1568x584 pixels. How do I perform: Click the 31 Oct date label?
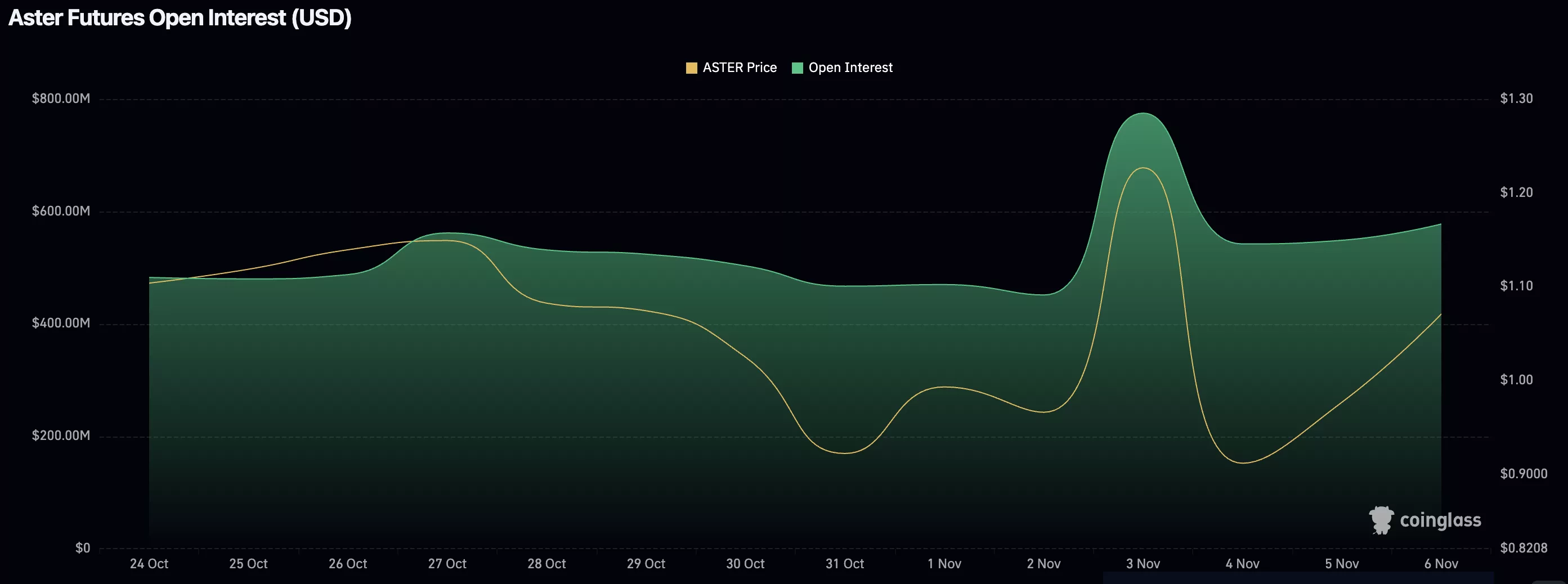pos(845,563)
